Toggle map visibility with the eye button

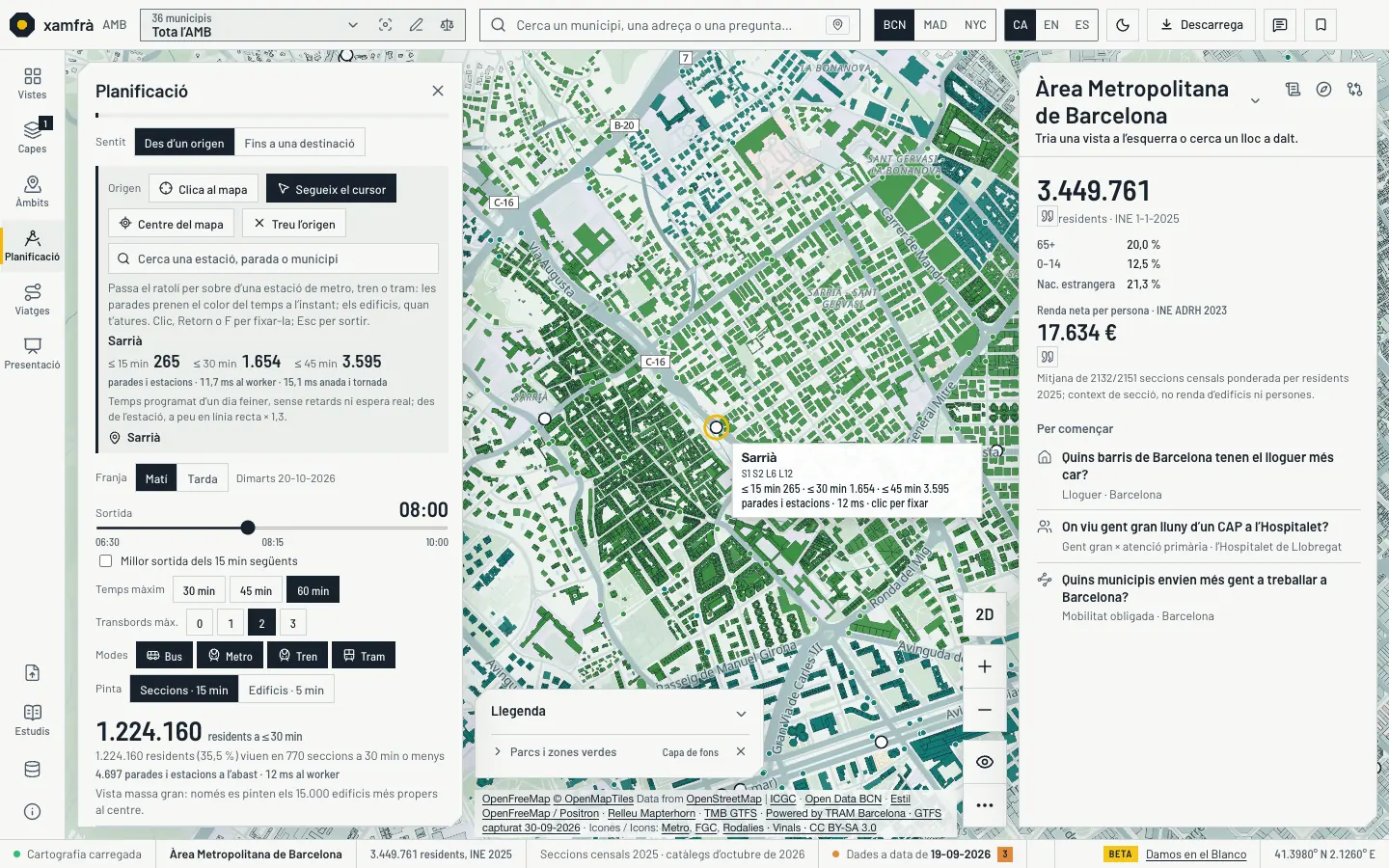(x=985, y=762)
